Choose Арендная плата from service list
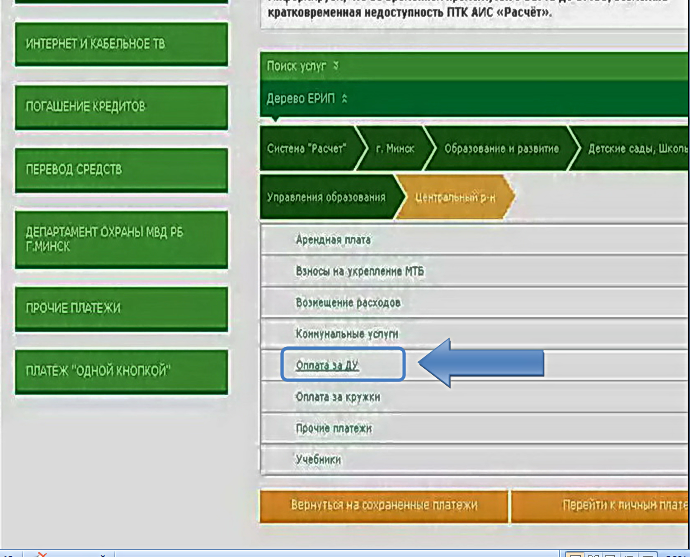This screenshot has height=557, width=690. 333,241
